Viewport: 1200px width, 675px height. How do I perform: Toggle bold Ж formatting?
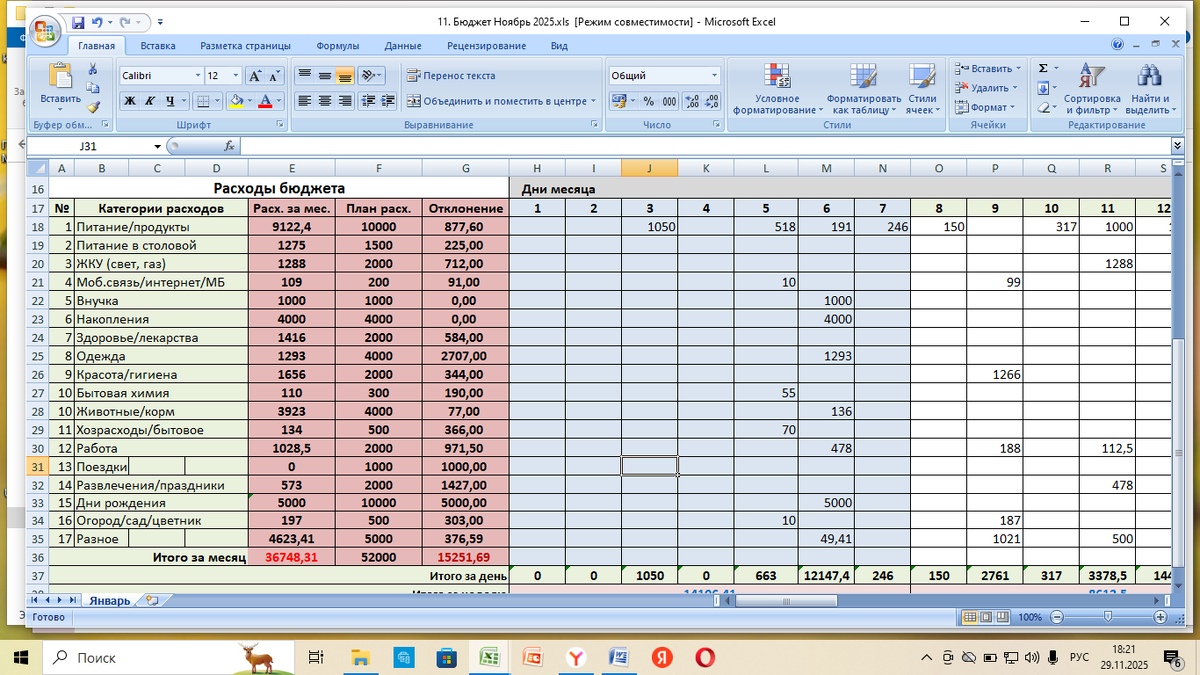[130, 101]
